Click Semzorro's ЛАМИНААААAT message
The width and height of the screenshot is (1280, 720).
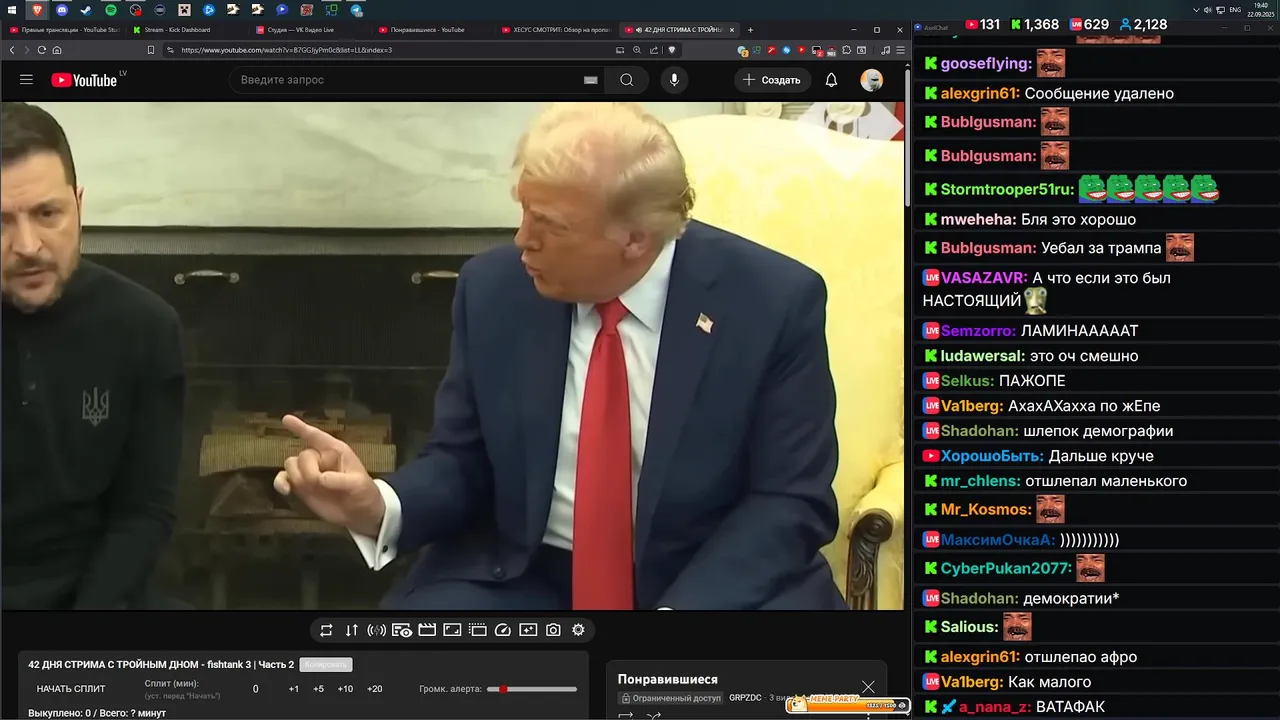(1078, 331)
